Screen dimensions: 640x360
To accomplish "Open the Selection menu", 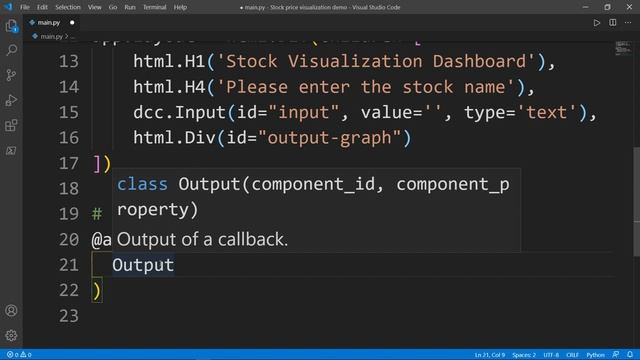I will [x=68, y=7].
